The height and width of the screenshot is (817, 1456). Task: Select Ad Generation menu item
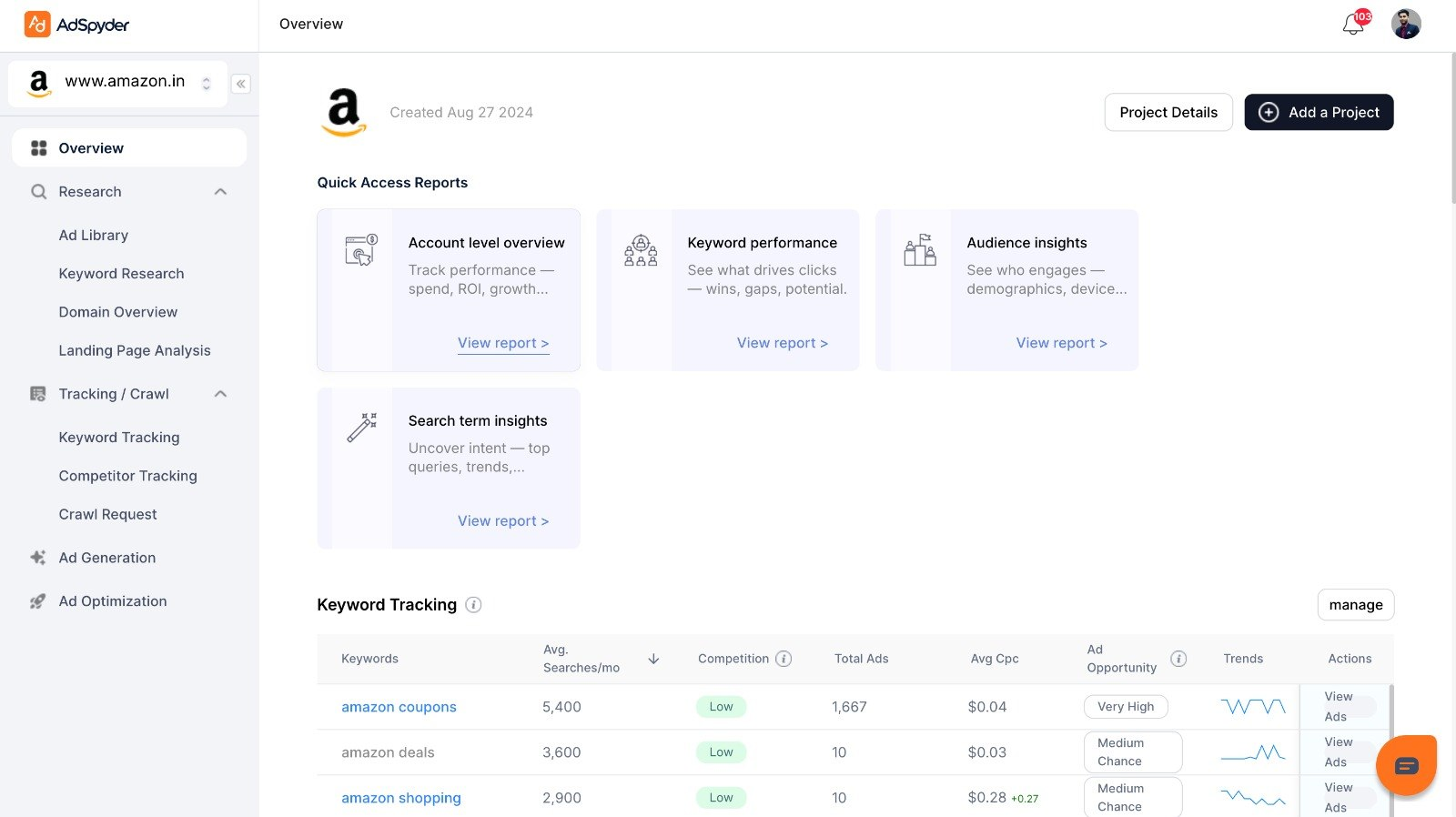(107, 558)
